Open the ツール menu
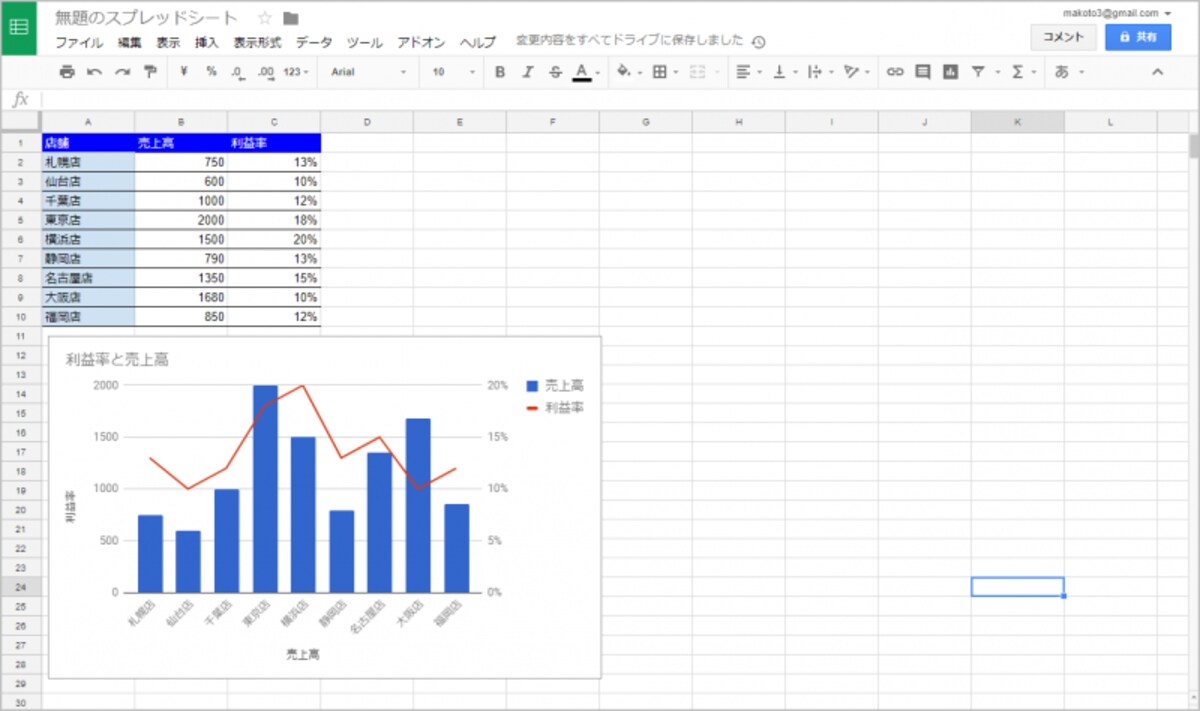This screenshot has width=1200, height=711. pos(365,42)
